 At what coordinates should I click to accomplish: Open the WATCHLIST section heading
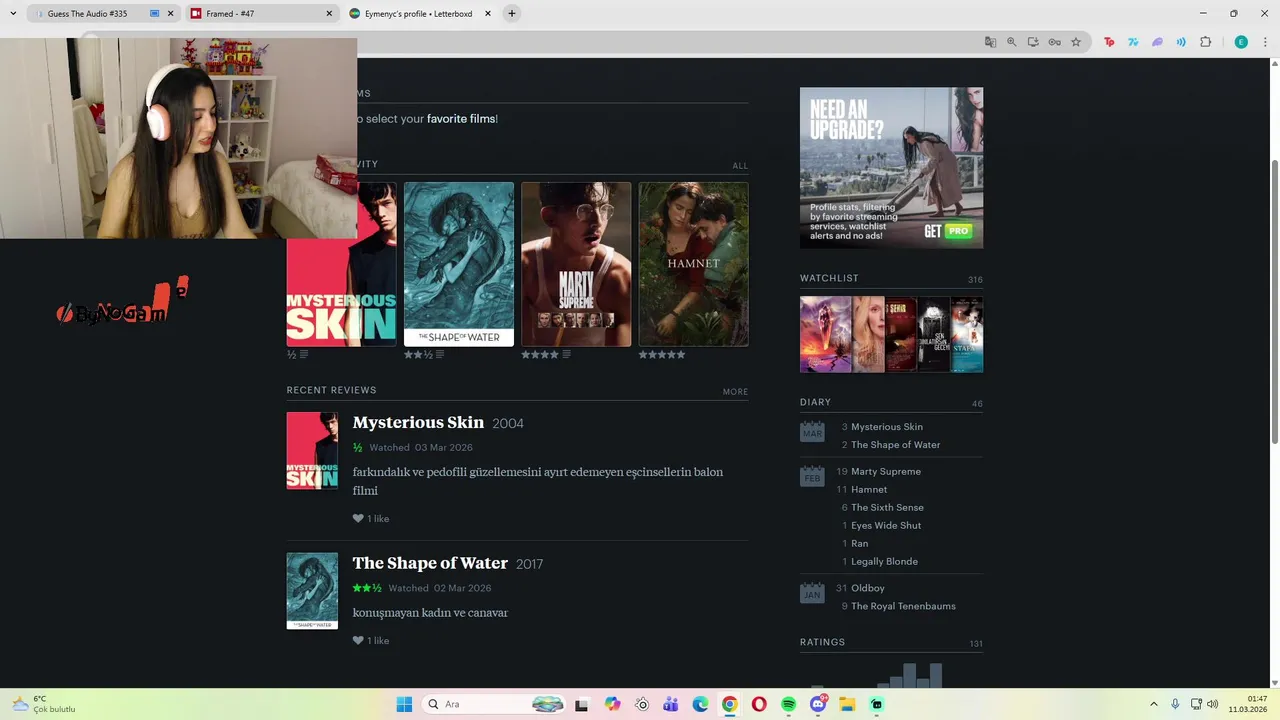click(x=829, y=278)
